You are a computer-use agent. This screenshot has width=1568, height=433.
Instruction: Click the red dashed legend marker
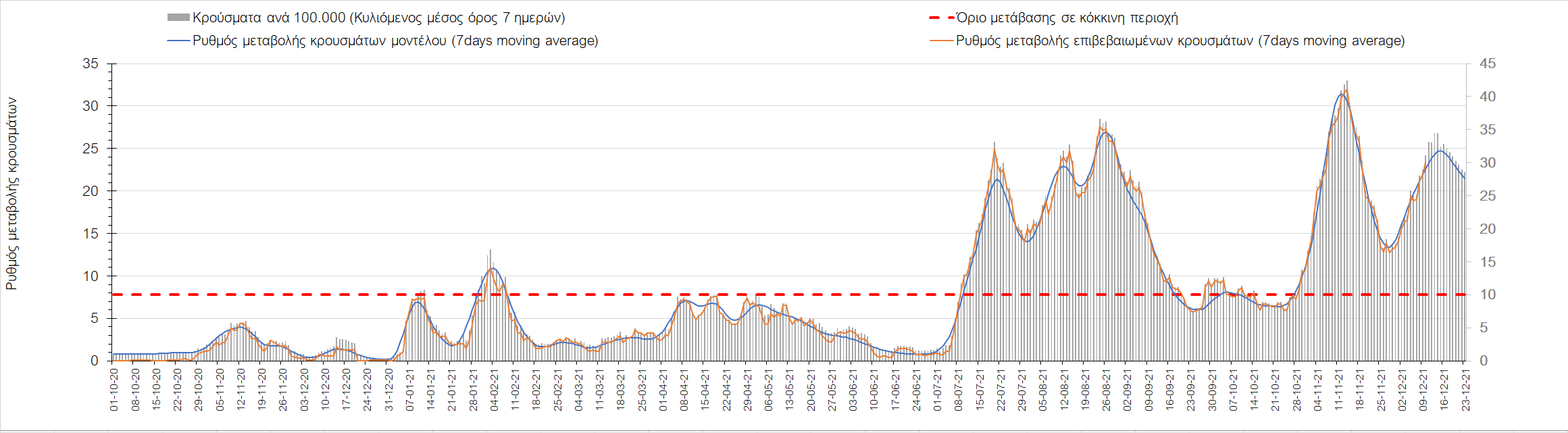941,18
